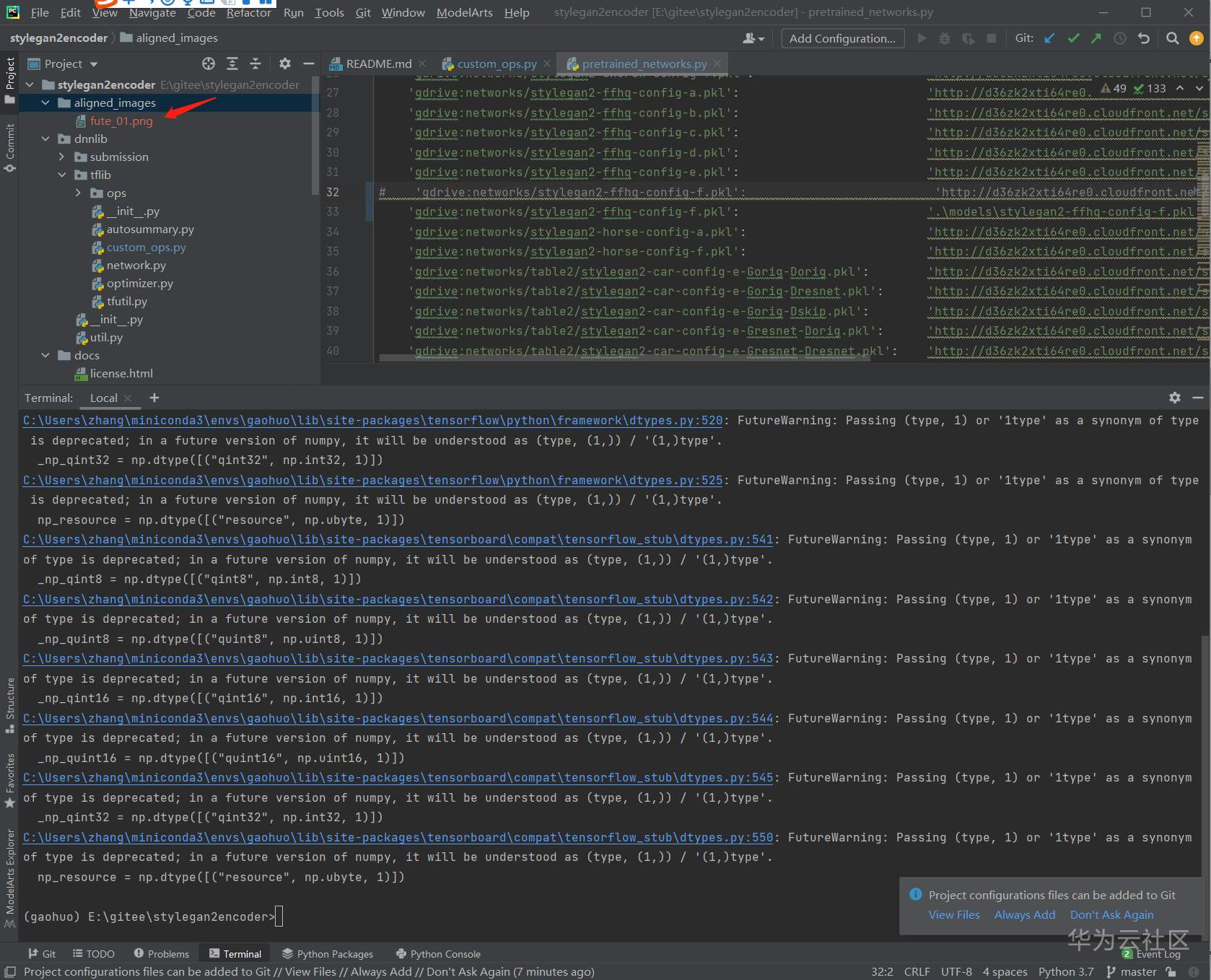Click the locate file target icon in Project panel
The height and width of the screenshot is (980, 1211).
209,64
